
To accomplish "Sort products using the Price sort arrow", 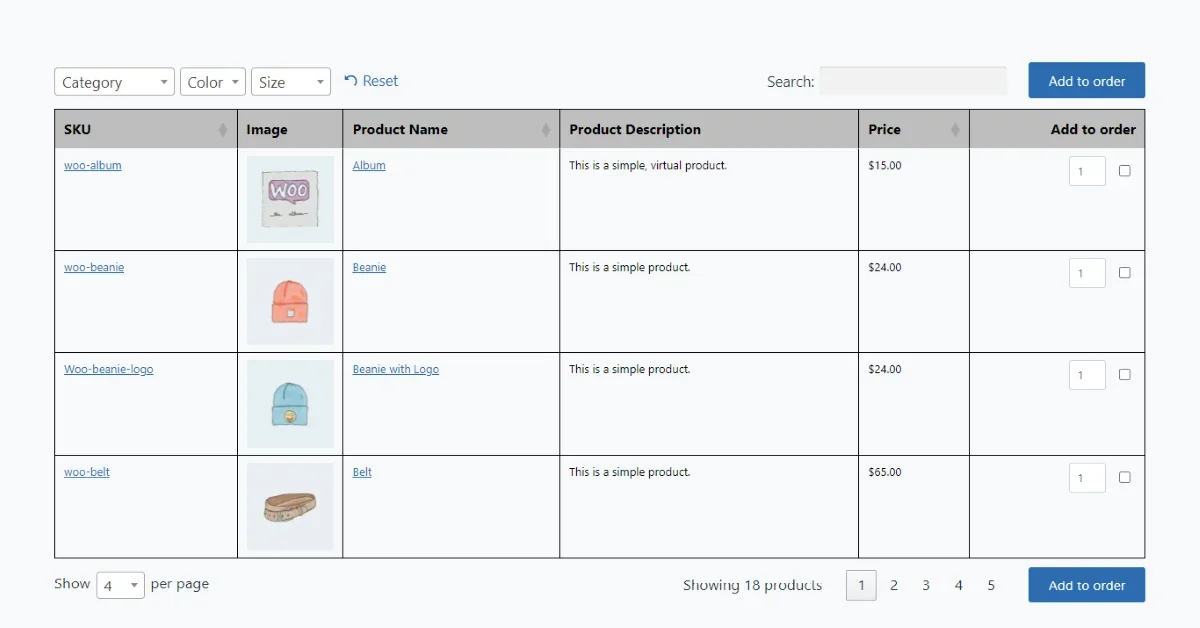I will coord(955,128).
